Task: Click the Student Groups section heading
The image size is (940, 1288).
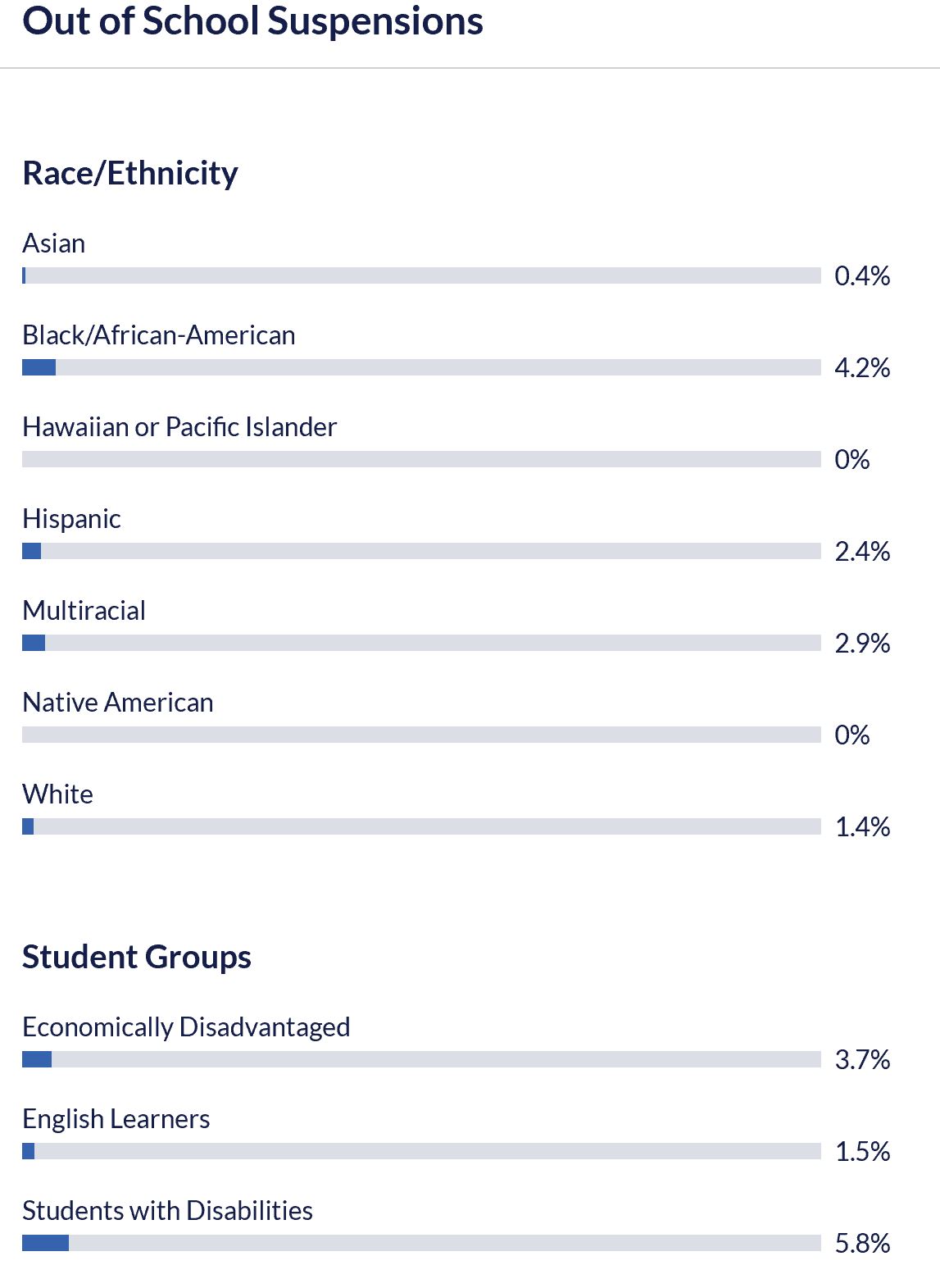Action: point(137,957)
